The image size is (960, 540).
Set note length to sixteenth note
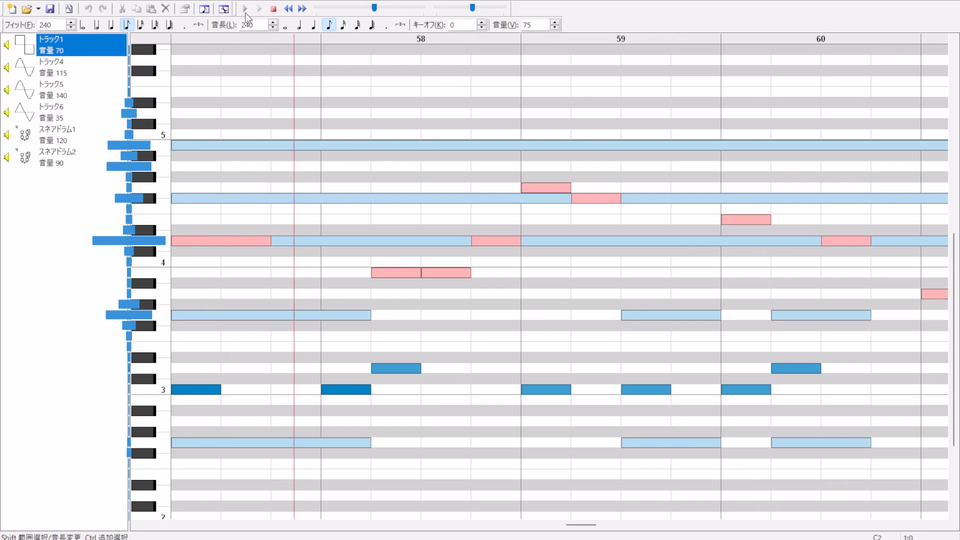coord(343,24)
